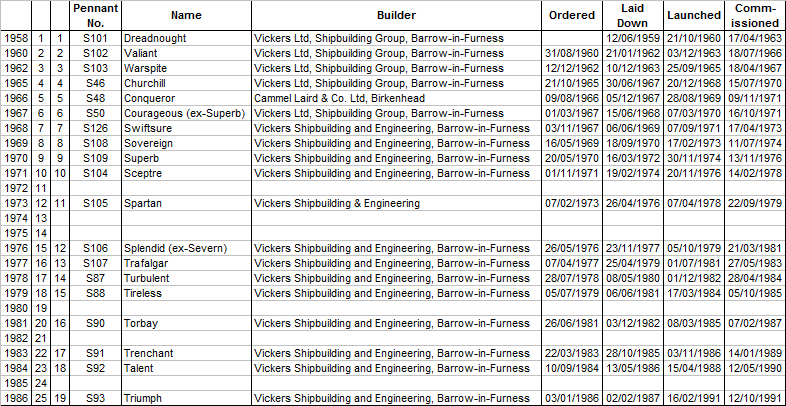Viewport: 786px width, 406px height.
Task: Click the Swiftsure name cell
Action: point(186,128)
